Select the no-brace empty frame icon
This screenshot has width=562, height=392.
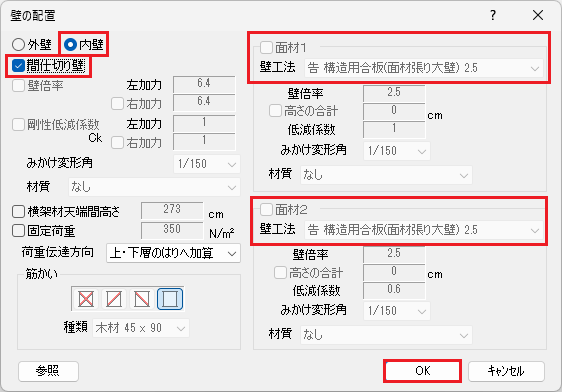(170, 298)
